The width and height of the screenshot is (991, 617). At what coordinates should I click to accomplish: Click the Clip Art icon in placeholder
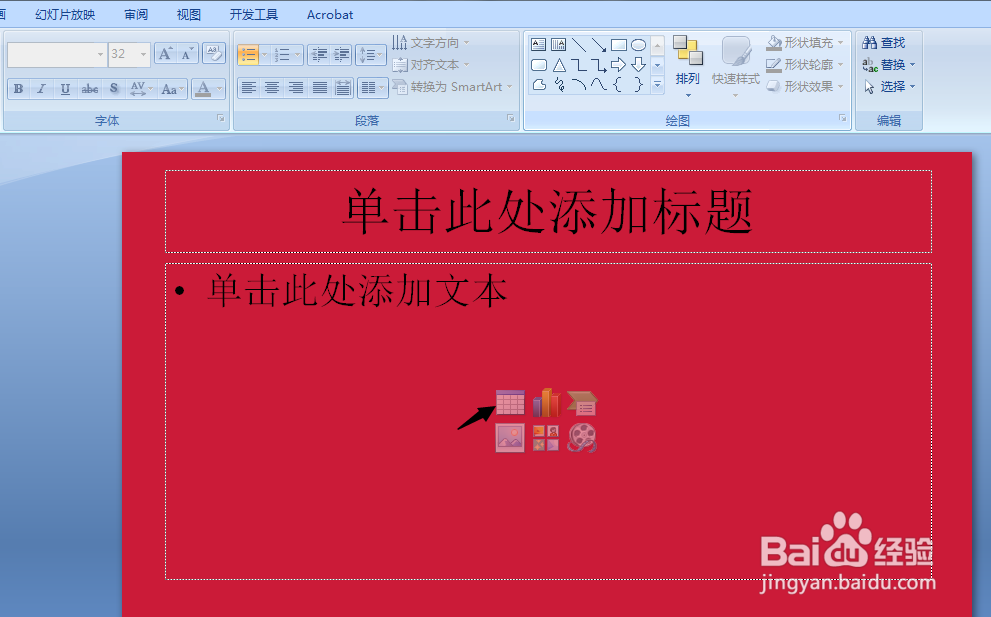(x=546, y=437)
